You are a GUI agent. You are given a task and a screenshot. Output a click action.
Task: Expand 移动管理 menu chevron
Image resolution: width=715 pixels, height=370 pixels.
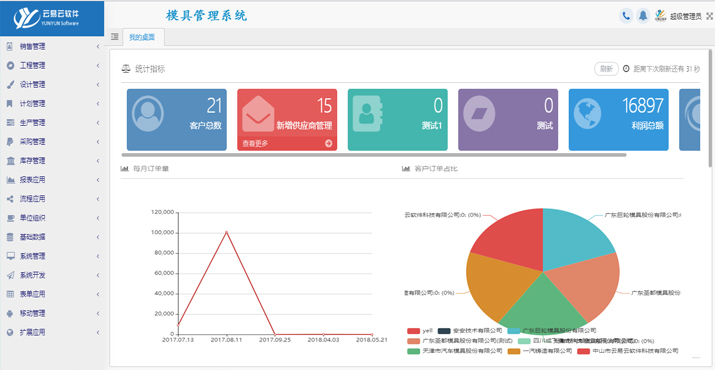[98, 313]
